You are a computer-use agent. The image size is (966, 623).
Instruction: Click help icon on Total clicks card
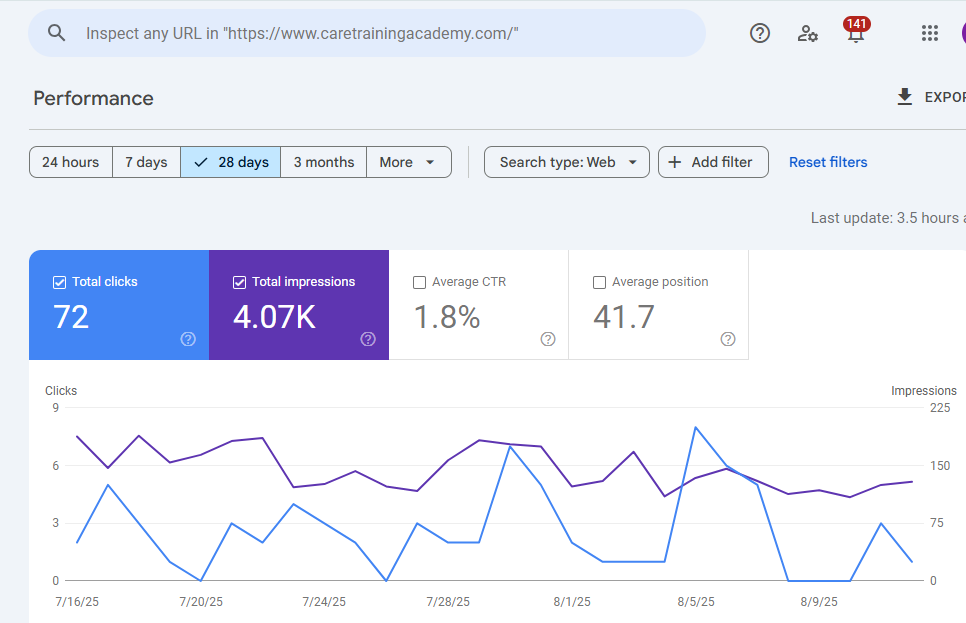point(188,339)
